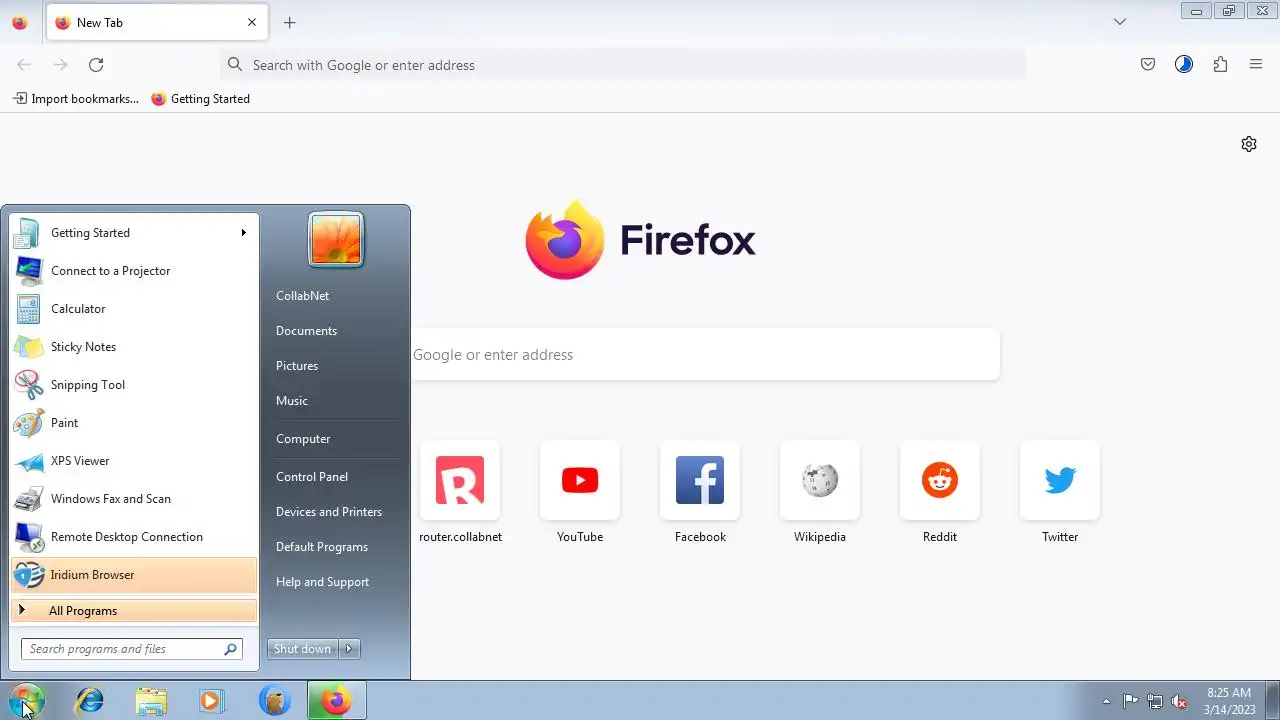Open Shut down options arrow
This screenshot has width=1280, height=720.
click(349, 649)
